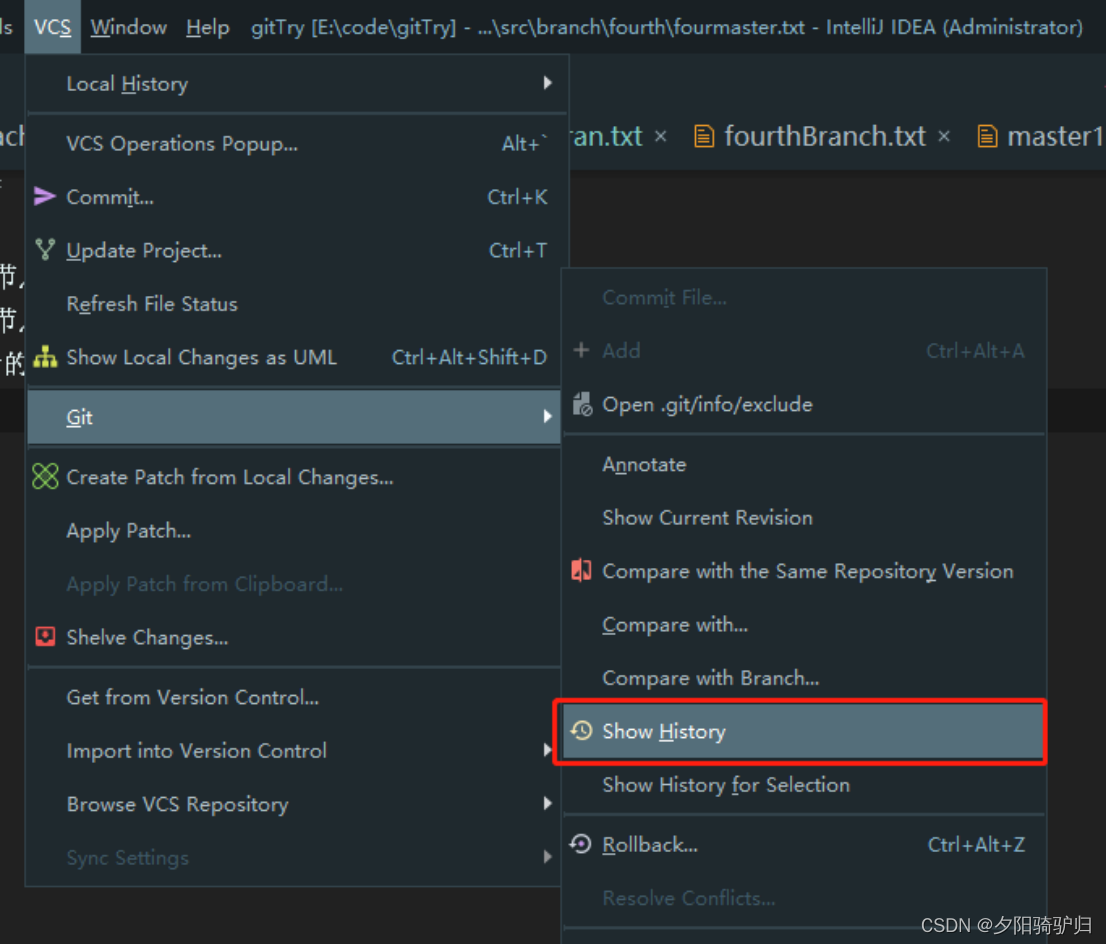Click the Add plus icon
Viewport: 1107px width, 945px height.
tap(581, 350)
